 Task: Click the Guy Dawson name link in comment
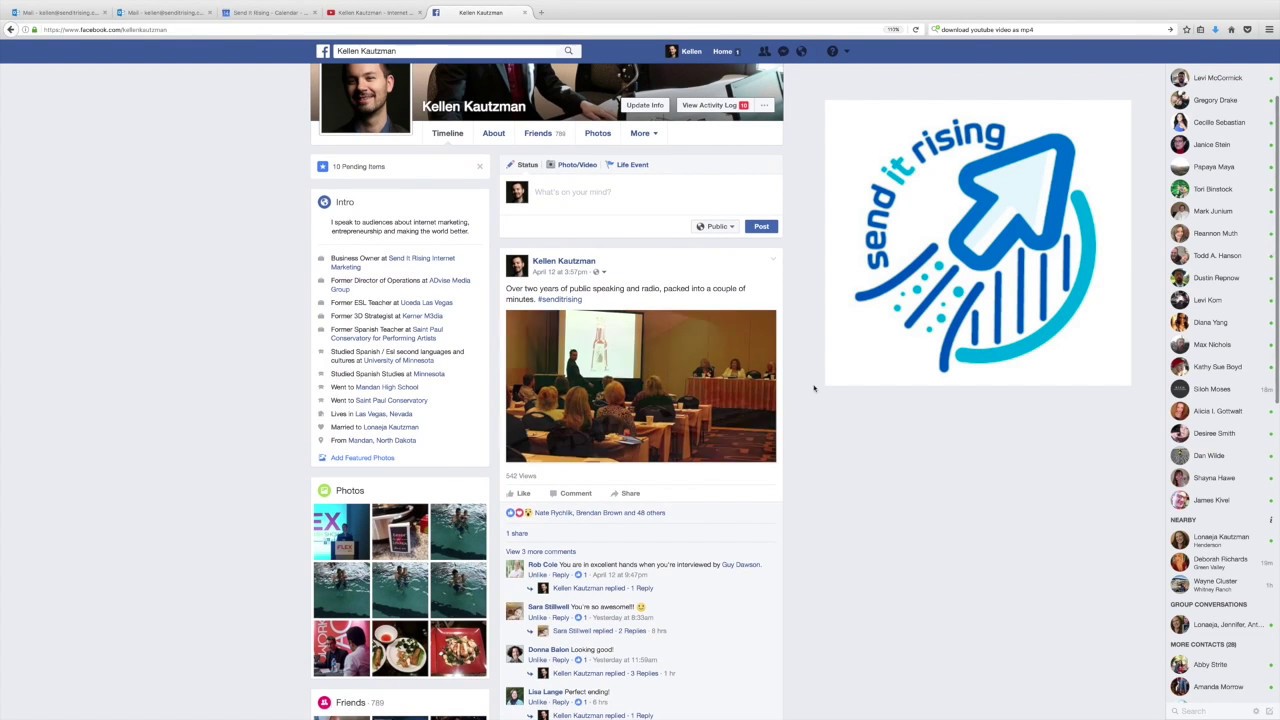click(x=741, y=565)
